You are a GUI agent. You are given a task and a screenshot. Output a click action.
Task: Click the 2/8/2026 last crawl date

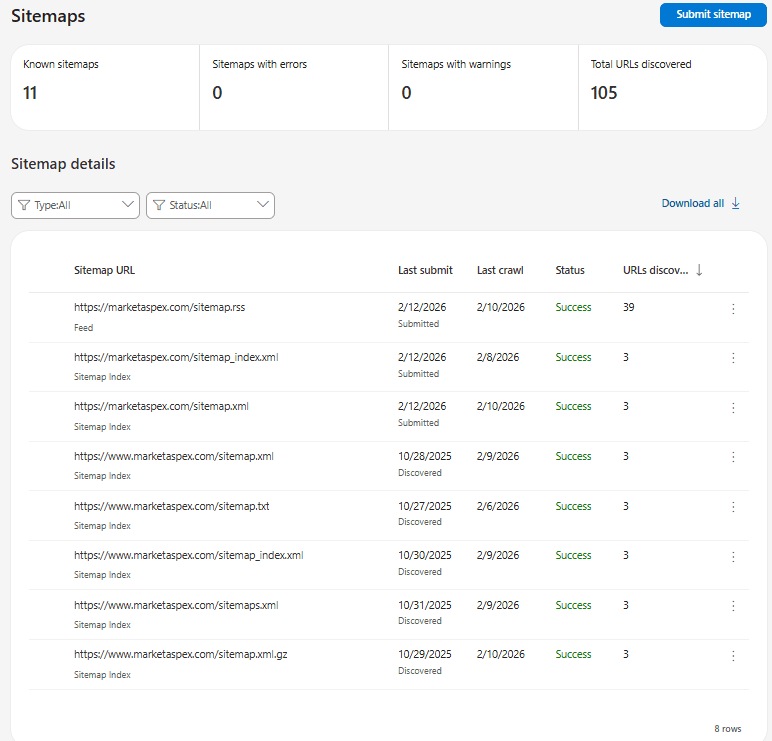pos(498,357)
